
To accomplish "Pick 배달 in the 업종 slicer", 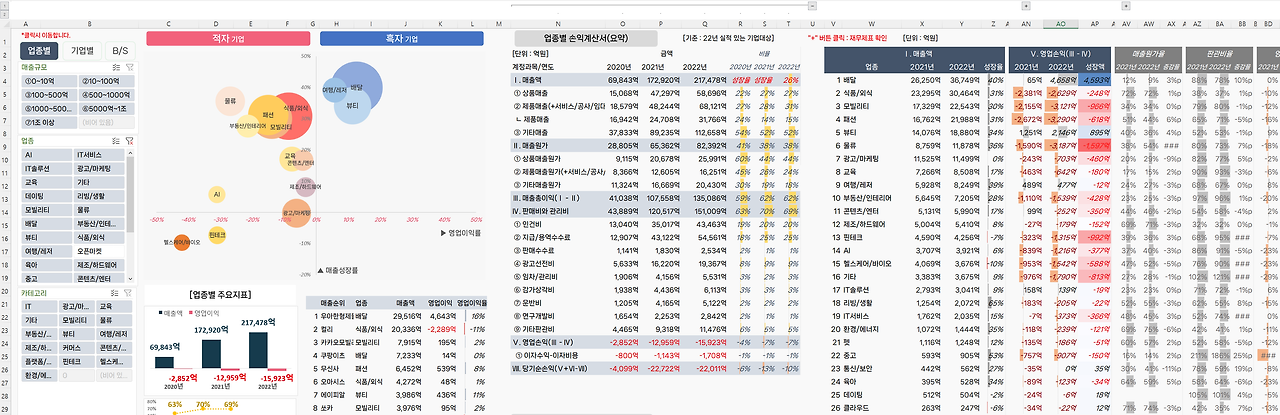I will pyautogui.click(x=46, y=224).
